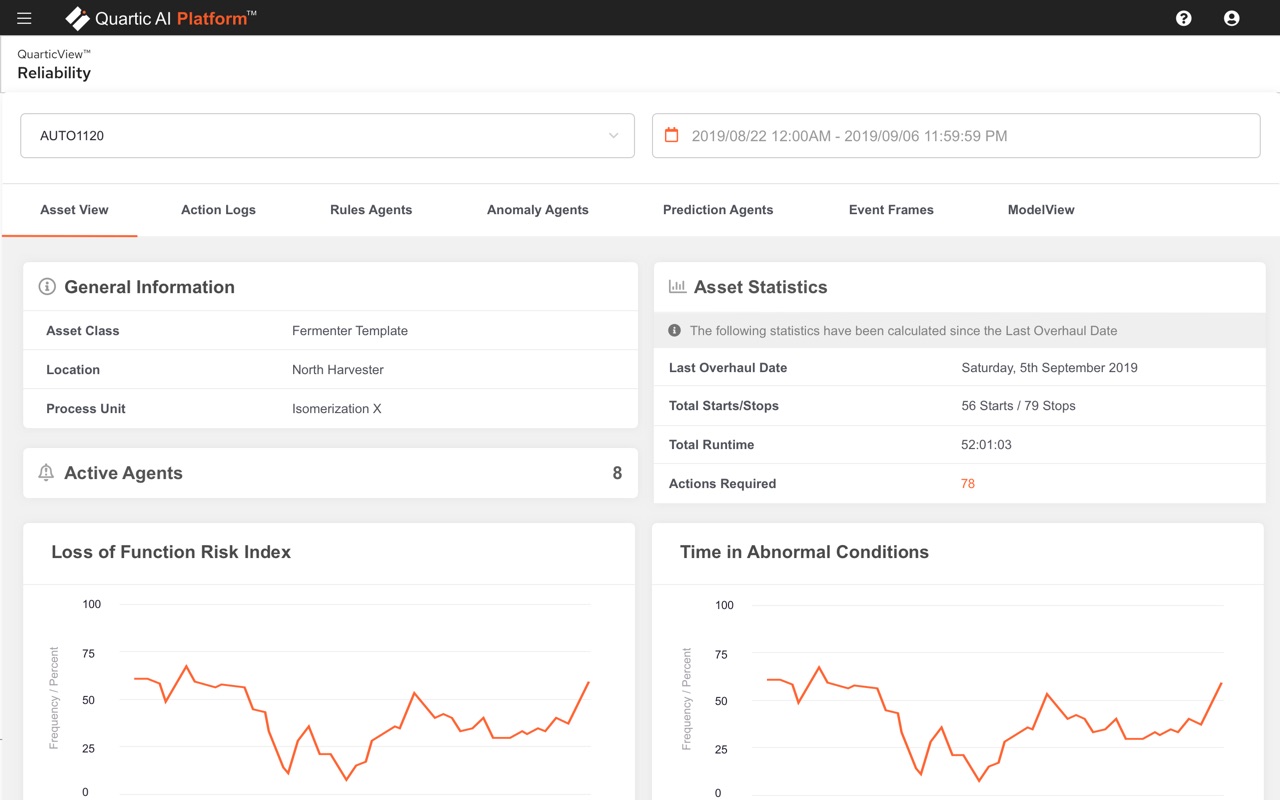Switch to the Anomaly Agents tab
1280x800 pixels.
538,210
